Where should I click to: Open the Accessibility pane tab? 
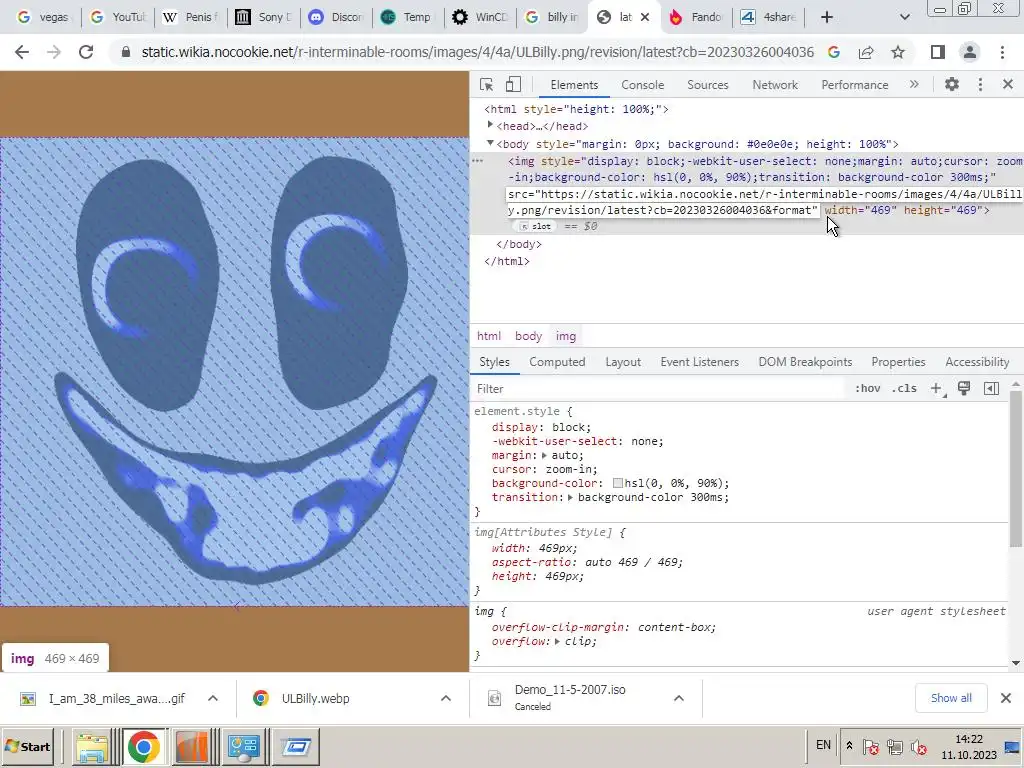pos(976,362)
